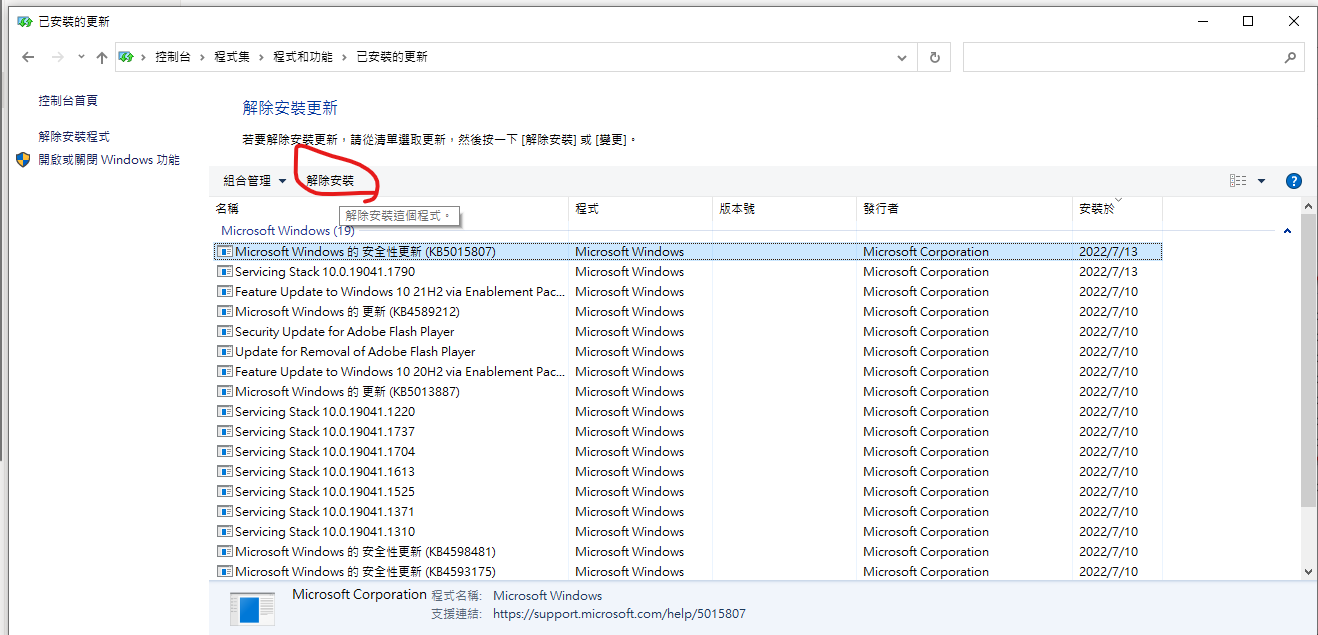Viewport: 1318px width, 635px height.
Task: Select Servicing Stack 10.0.19041.1704 row
Action: [x=688, y=452]
